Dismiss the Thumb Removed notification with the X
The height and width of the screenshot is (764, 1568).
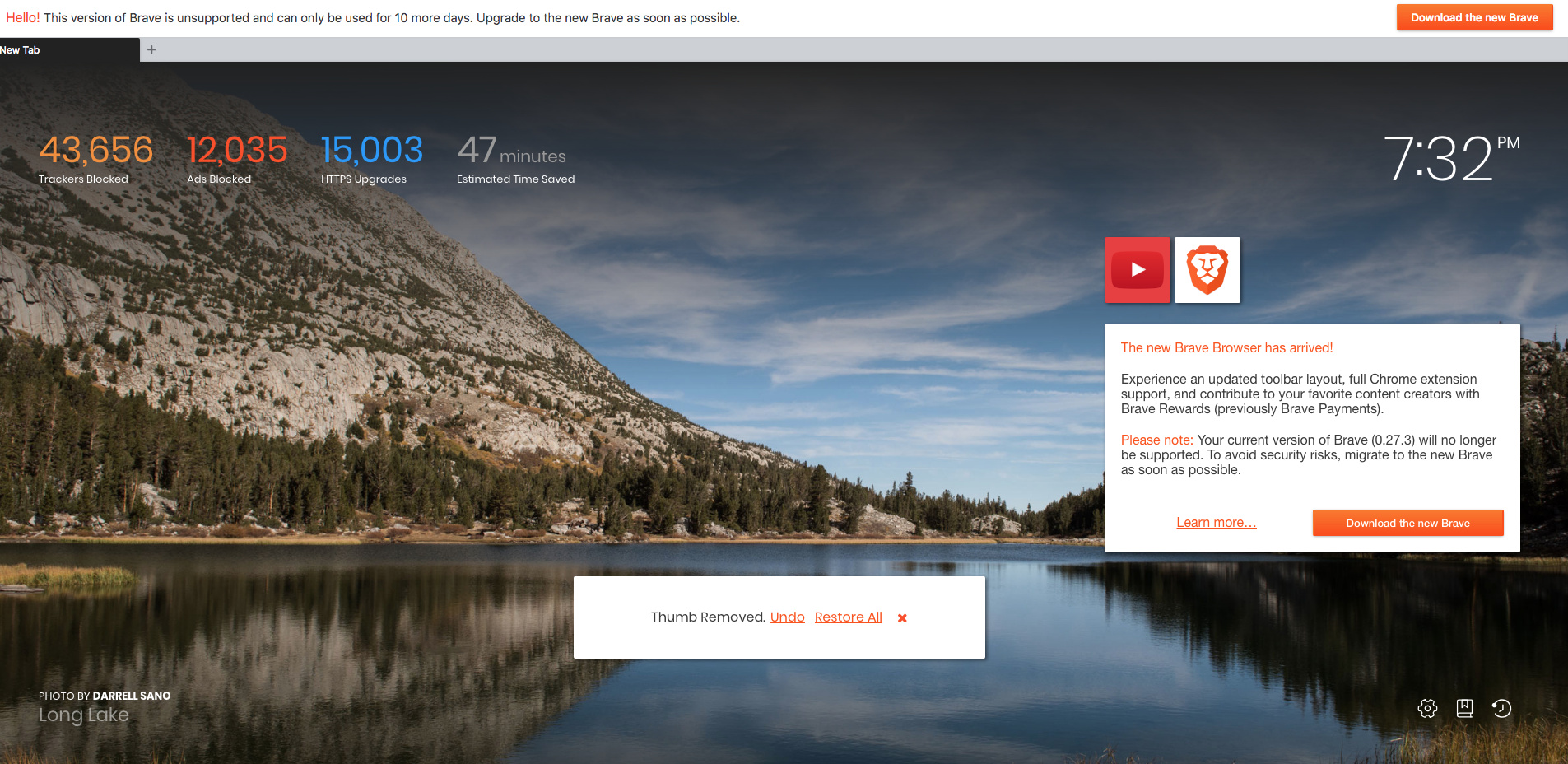pyautogui.click(x=902, y=617)
